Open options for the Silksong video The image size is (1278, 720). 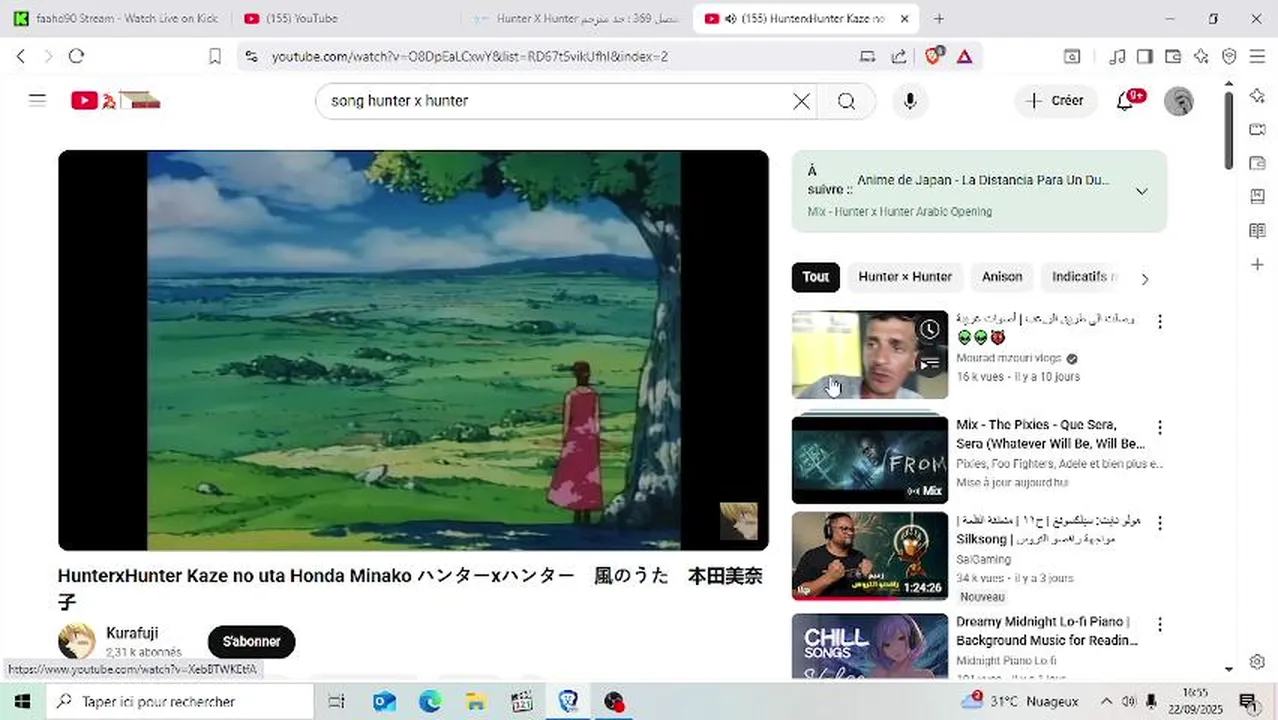pos(1160,523)
